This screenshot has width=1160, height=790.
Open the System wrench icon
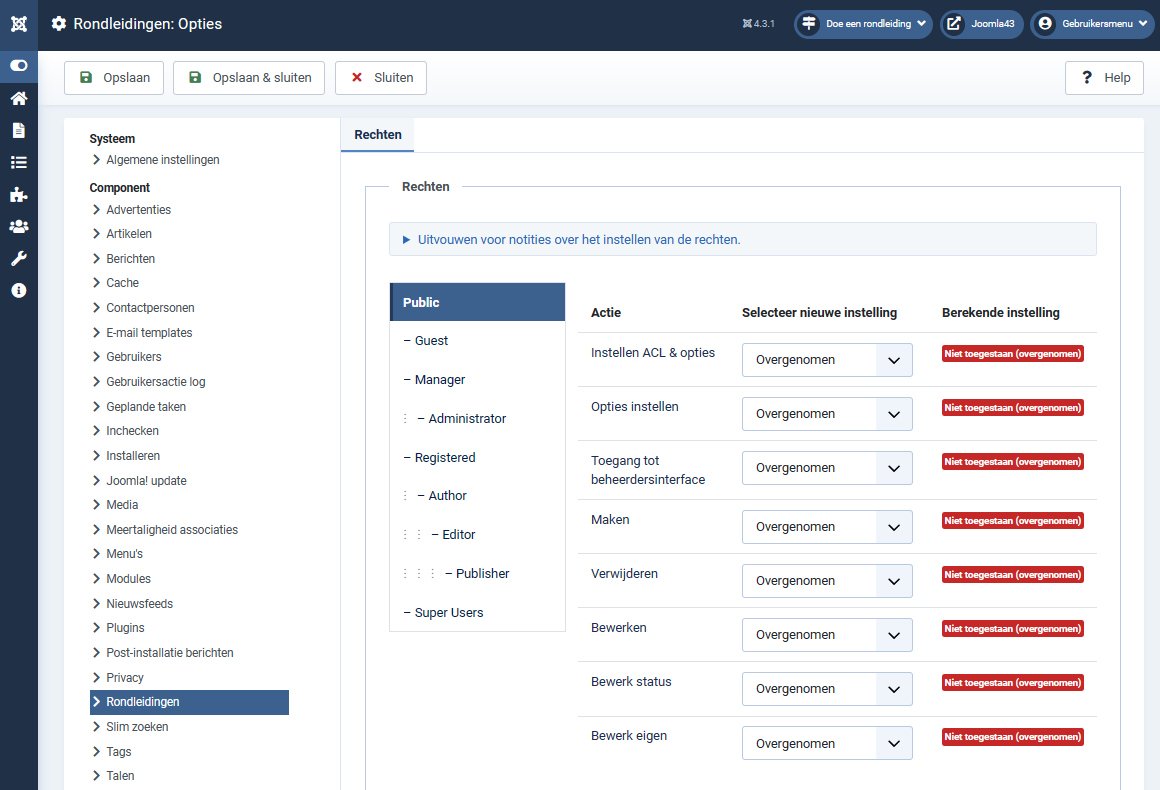(x=19, y=258)
